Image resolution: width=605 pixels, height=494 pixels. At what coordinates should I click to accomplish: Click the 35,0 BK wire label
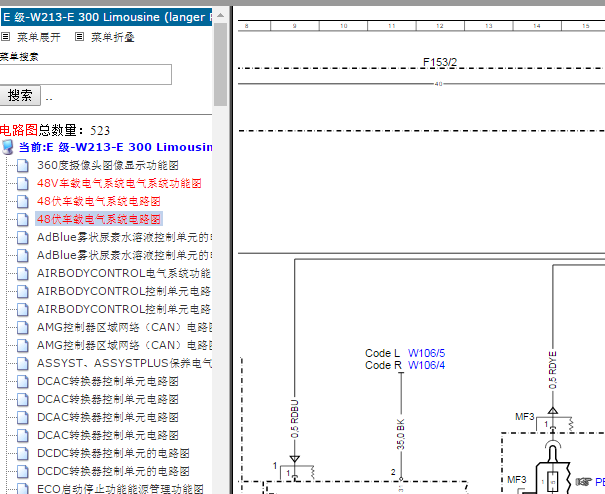[x=401, y=434]
